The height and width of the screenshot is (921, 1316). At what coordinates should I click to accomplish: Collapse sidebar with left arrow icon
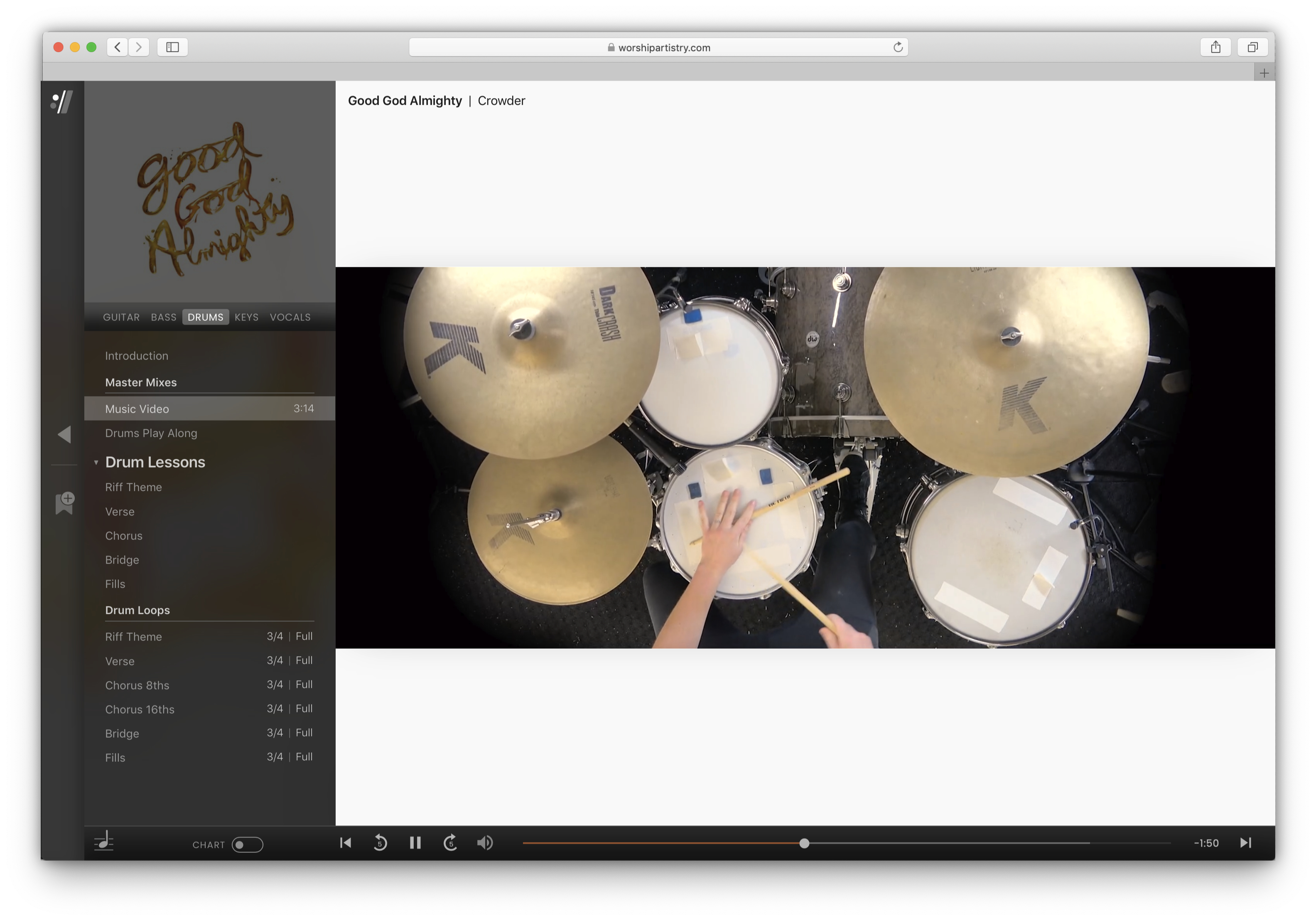(65, 434)
